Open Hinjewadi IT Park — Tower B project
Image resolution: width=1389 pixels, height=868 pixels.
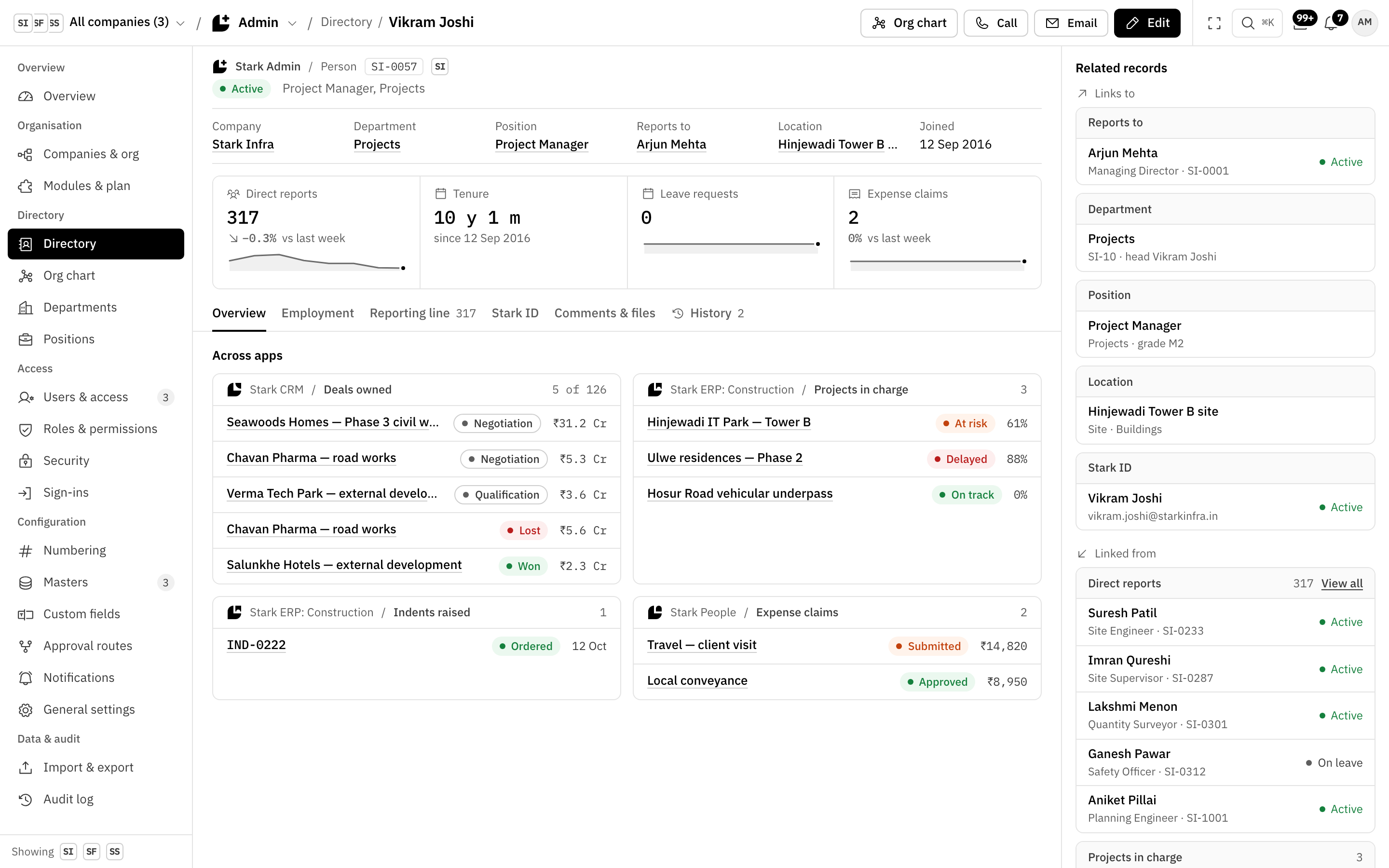pyautogui.click(x=729, y=422)
